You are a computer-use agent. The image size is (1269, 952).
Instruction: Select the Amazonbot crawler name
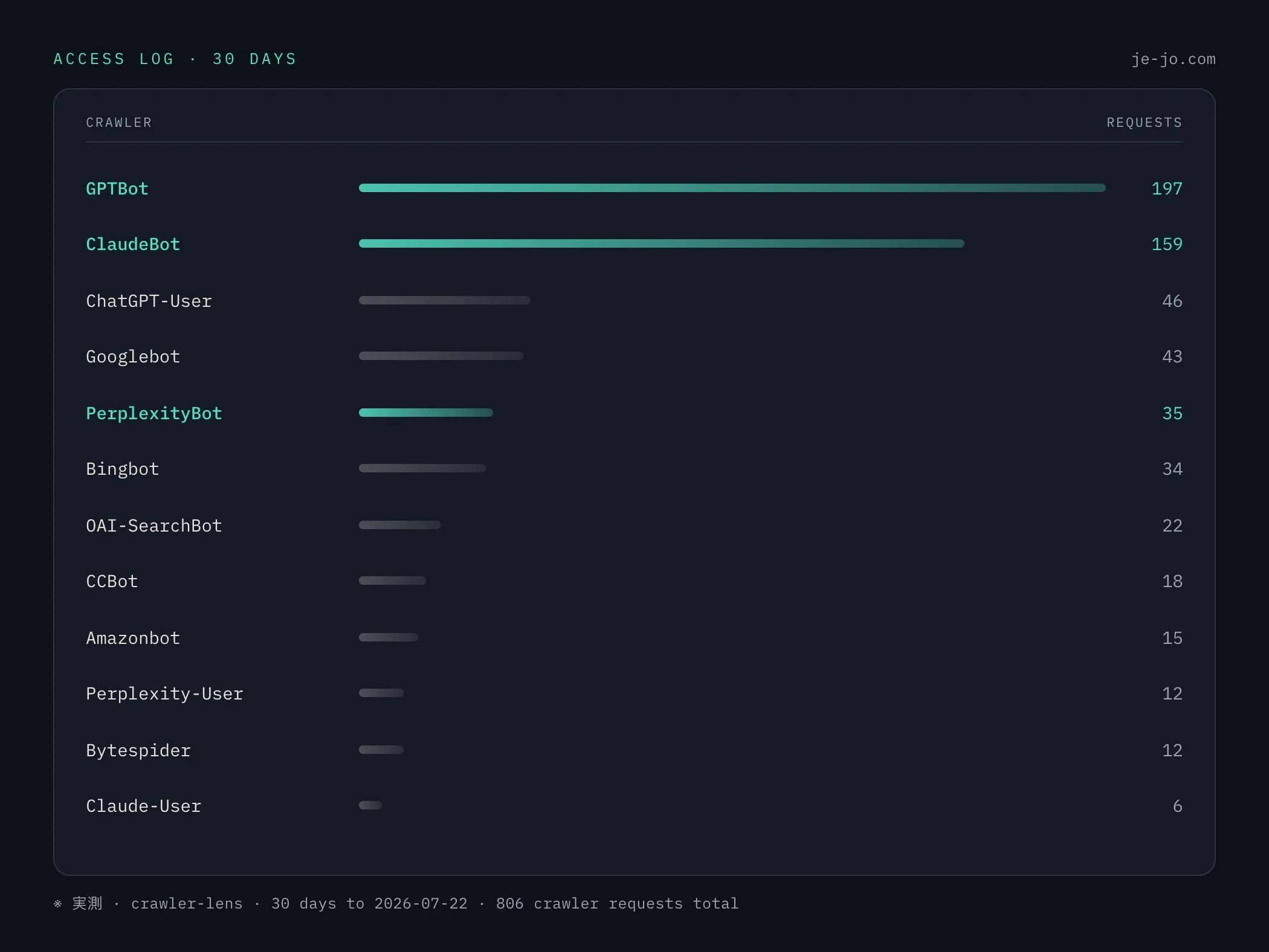[x=133, y=638]
